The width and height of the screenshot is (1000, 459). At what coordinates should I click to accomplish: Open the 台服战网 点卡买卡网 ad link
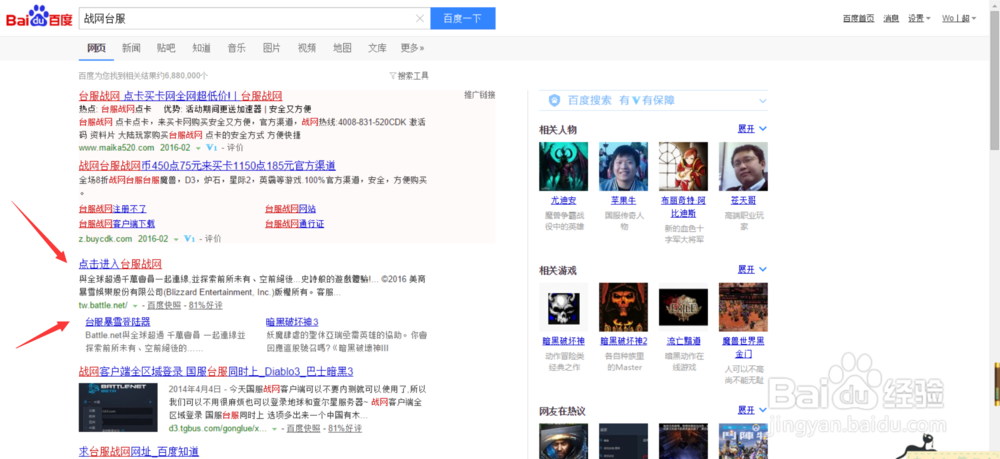[x=180, y=96]
